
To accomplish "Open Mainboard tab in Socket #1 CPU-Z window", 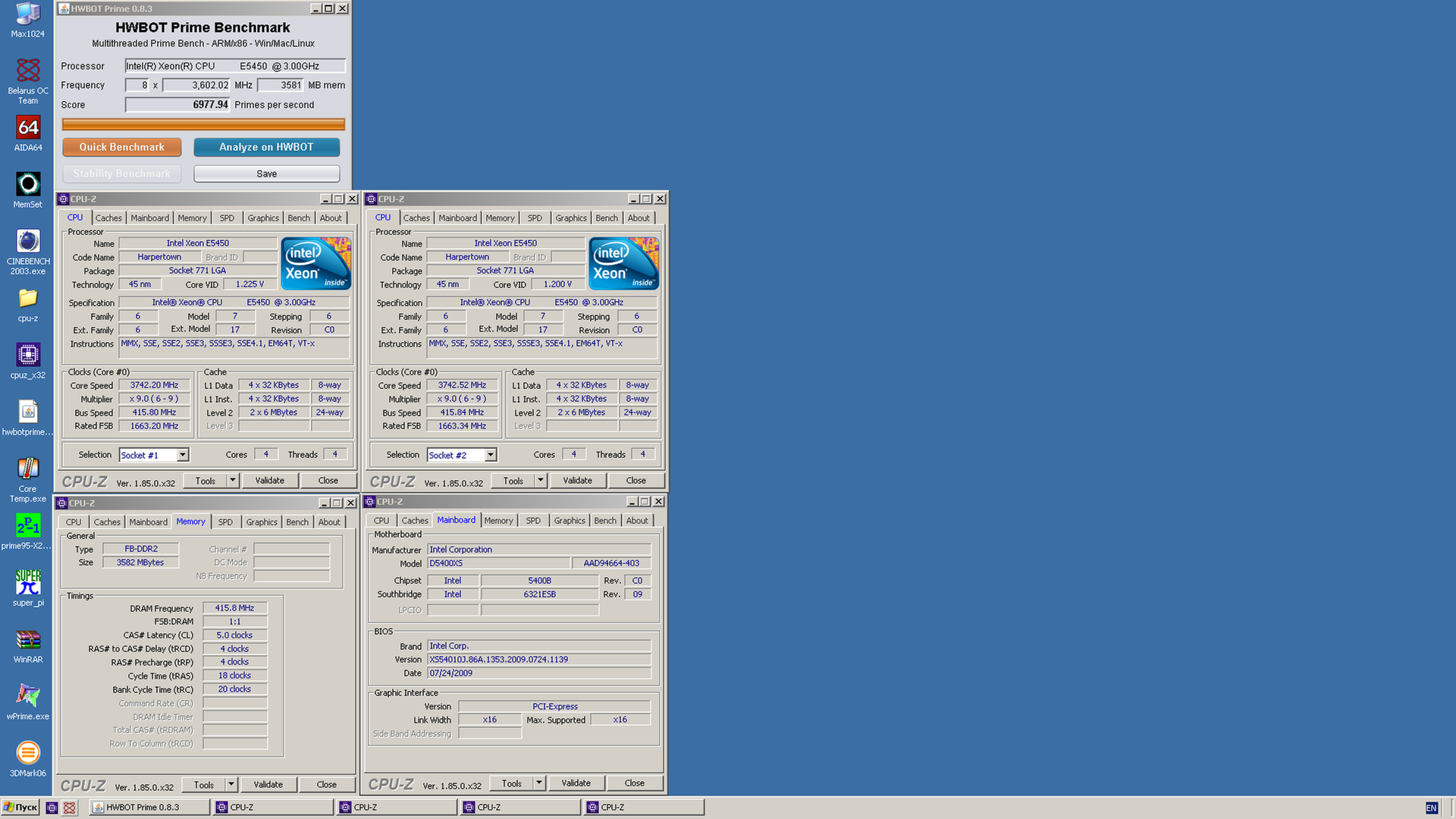I will (150, 218).
